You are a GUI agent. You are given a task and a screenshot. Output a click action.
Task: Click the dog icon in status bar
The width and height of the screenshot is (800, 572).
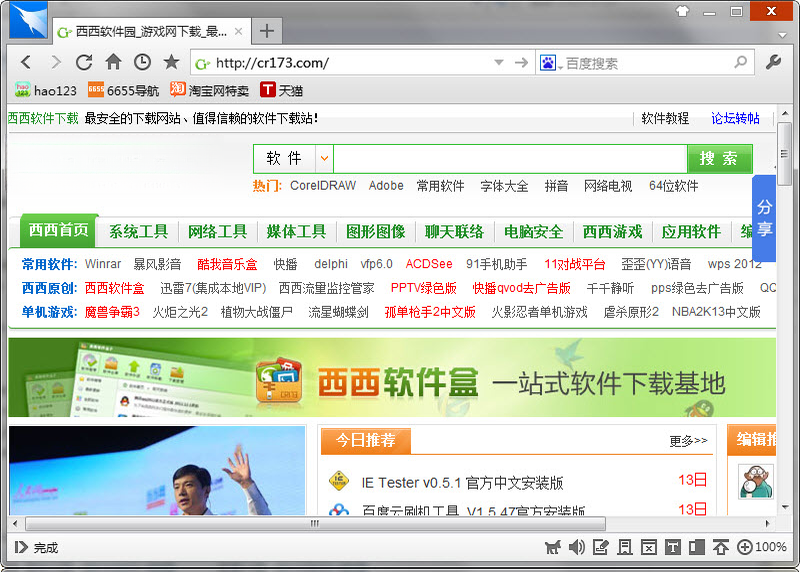(x=553, y=547)
